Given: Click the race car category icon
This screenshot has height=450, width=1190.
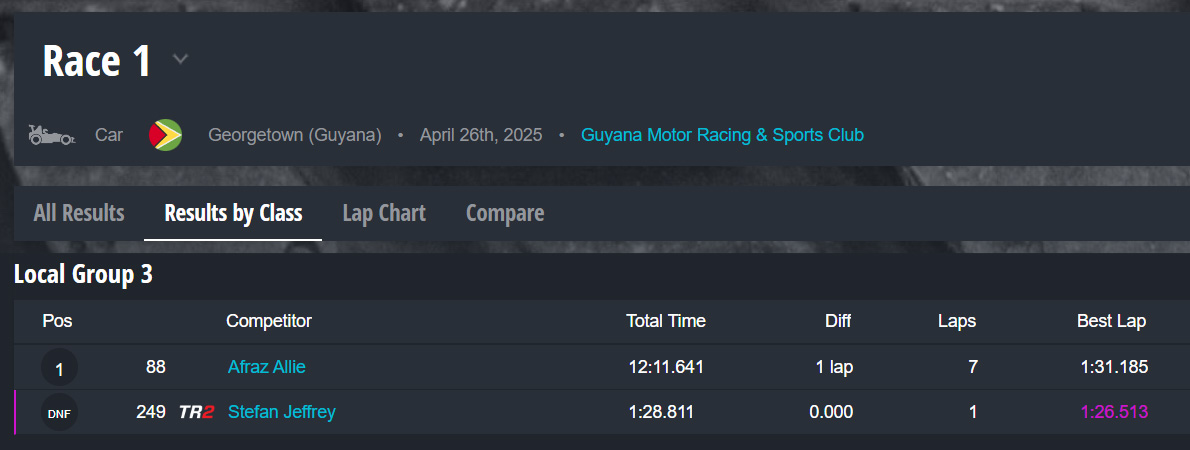Looking at the screenshot, I should 51,135.
